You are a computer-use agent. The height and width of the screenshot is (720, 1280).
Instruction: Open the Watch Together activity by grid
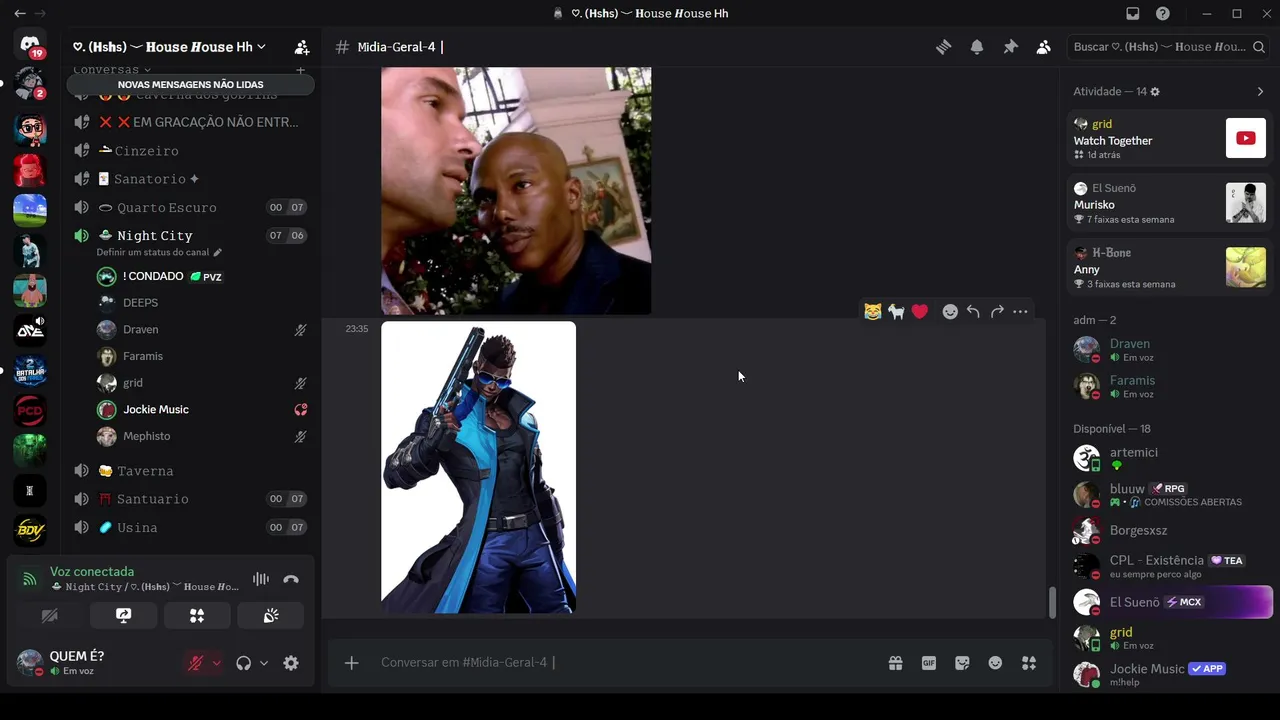1169,139
